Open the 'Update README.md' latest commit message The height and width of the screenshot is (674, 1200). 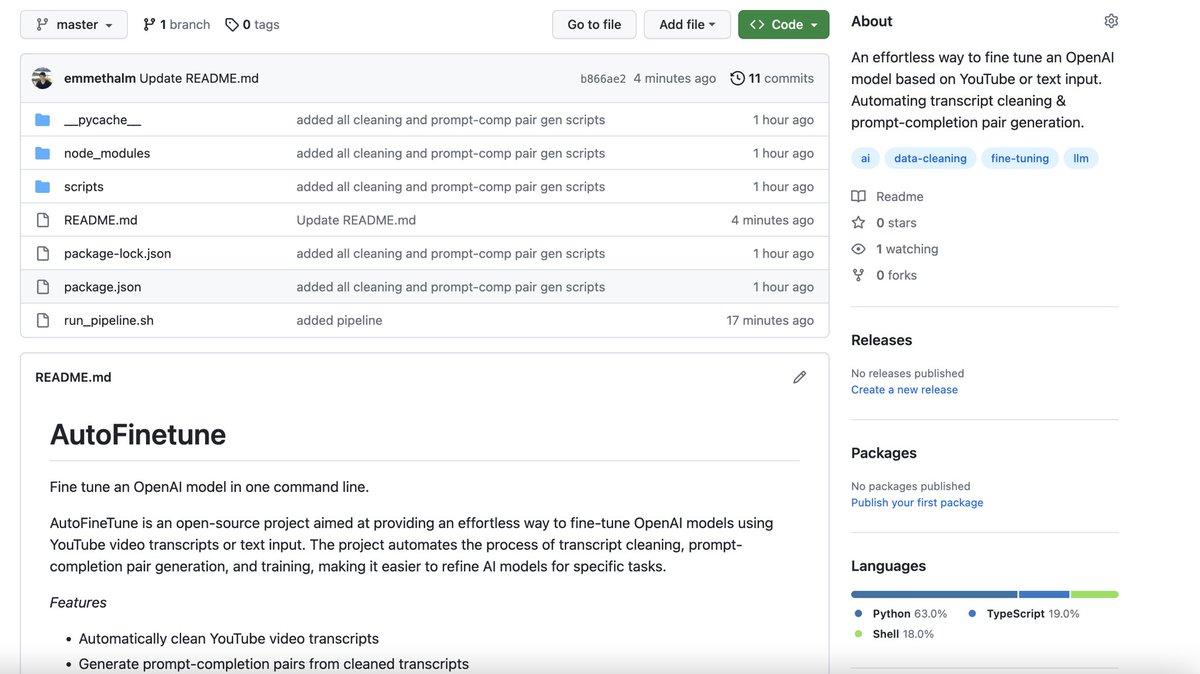[x=199, y=78]
